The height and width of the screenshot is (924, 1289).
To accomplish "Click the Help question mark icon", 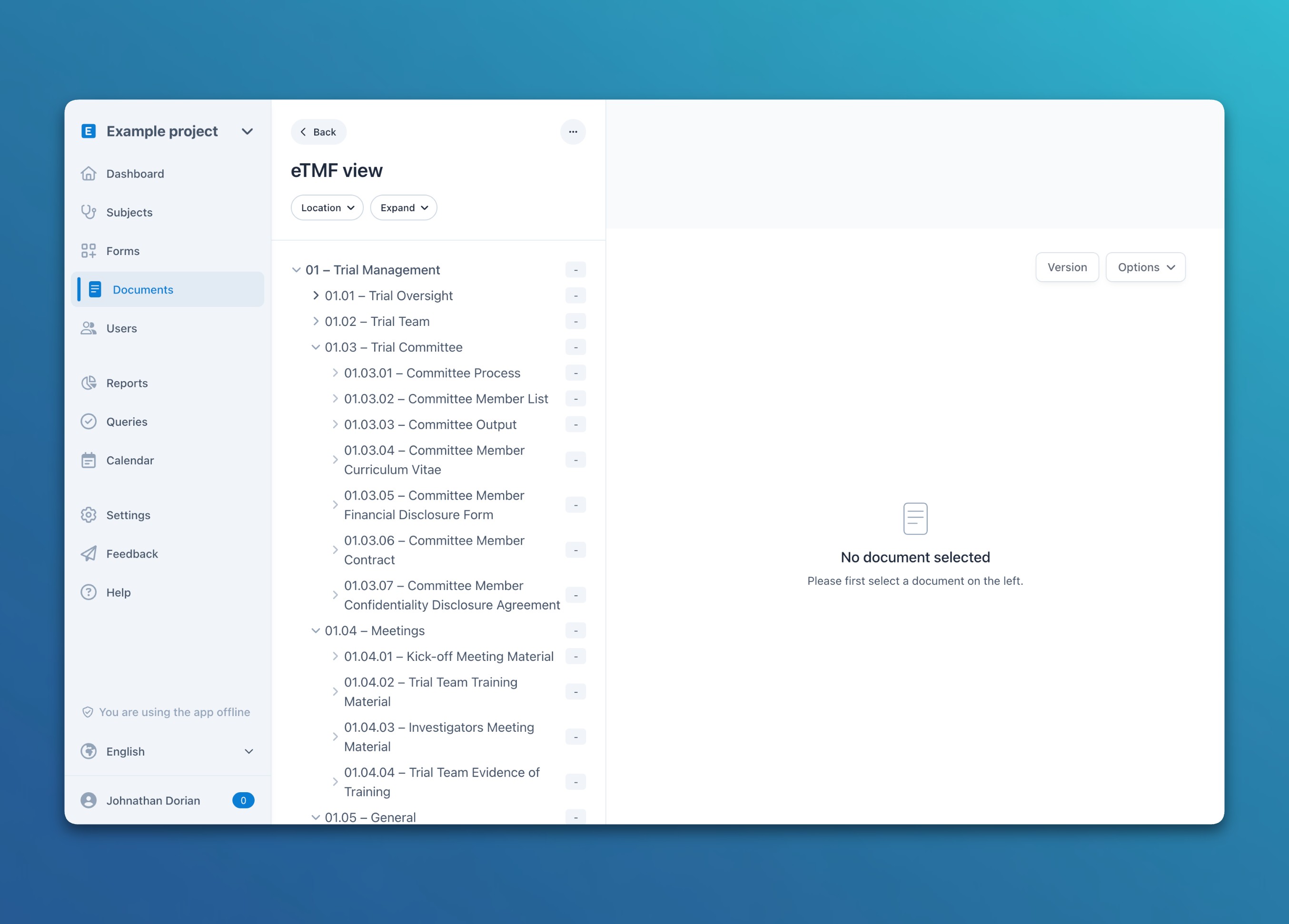I will [x=89, y=592].
